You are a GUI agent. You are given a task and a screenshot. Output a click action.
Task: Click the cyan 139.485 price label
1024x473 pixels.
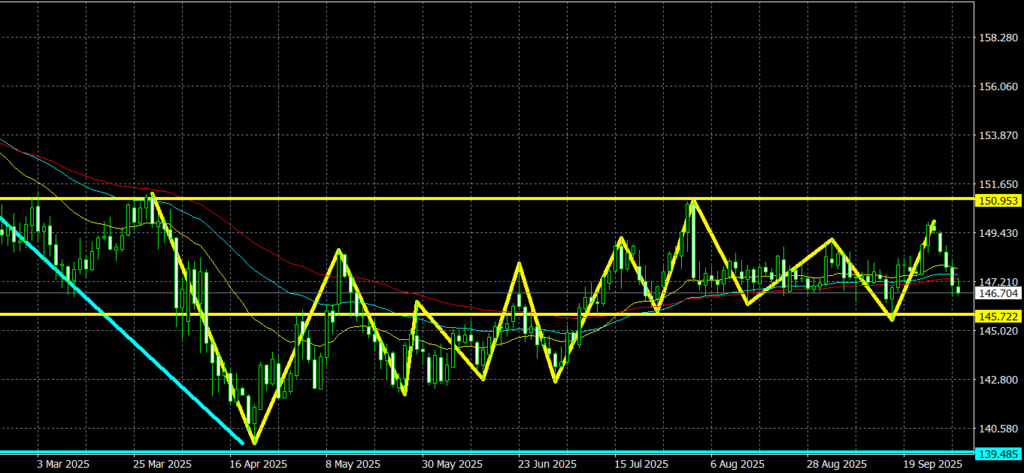coord(997,453)
